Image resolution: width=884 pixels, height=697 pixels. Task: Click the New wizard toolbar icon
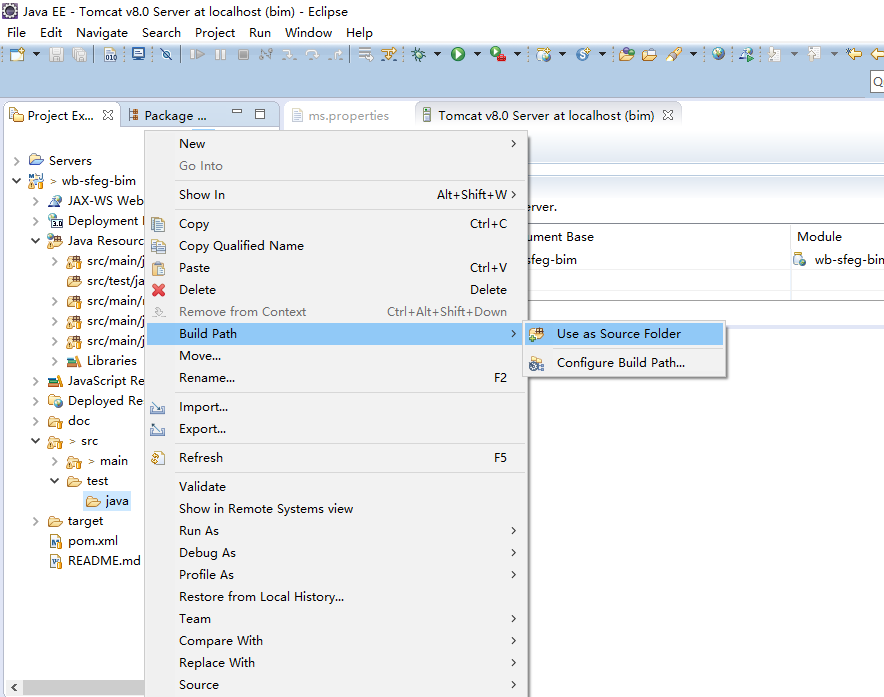(x=17, y=54)
